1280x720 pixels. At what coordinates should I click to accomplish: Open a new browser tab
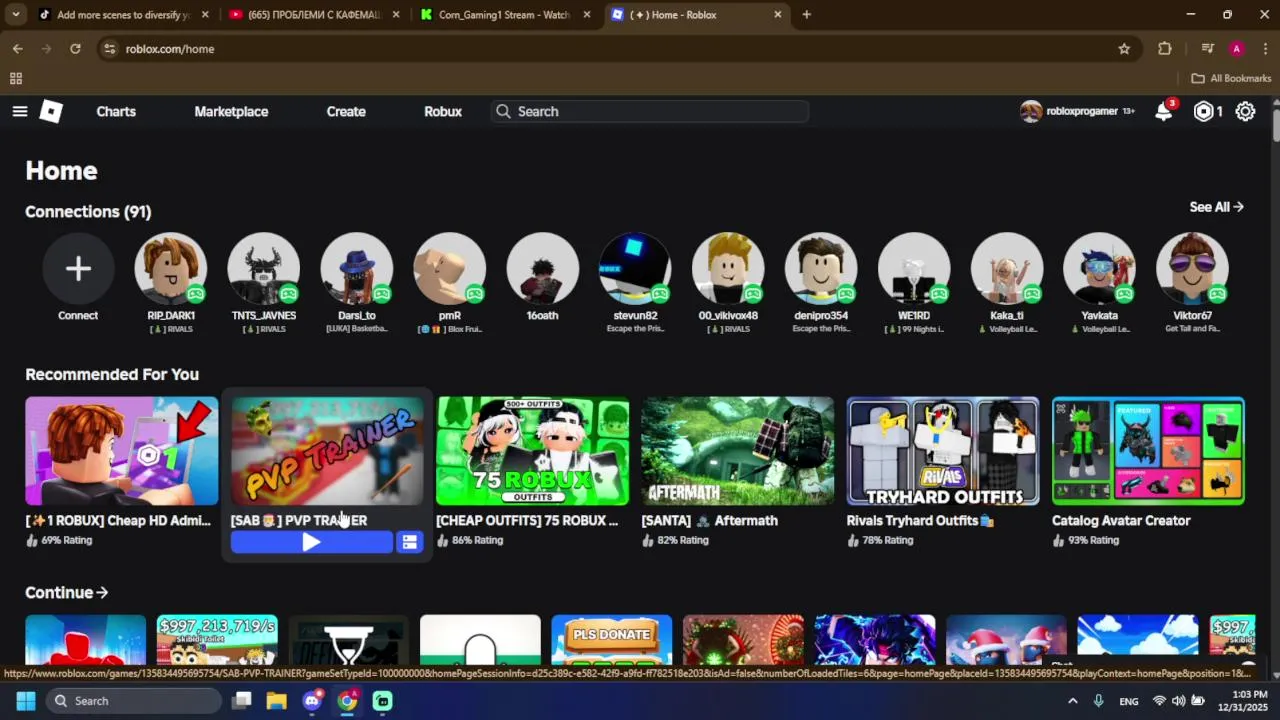[806, 14]
